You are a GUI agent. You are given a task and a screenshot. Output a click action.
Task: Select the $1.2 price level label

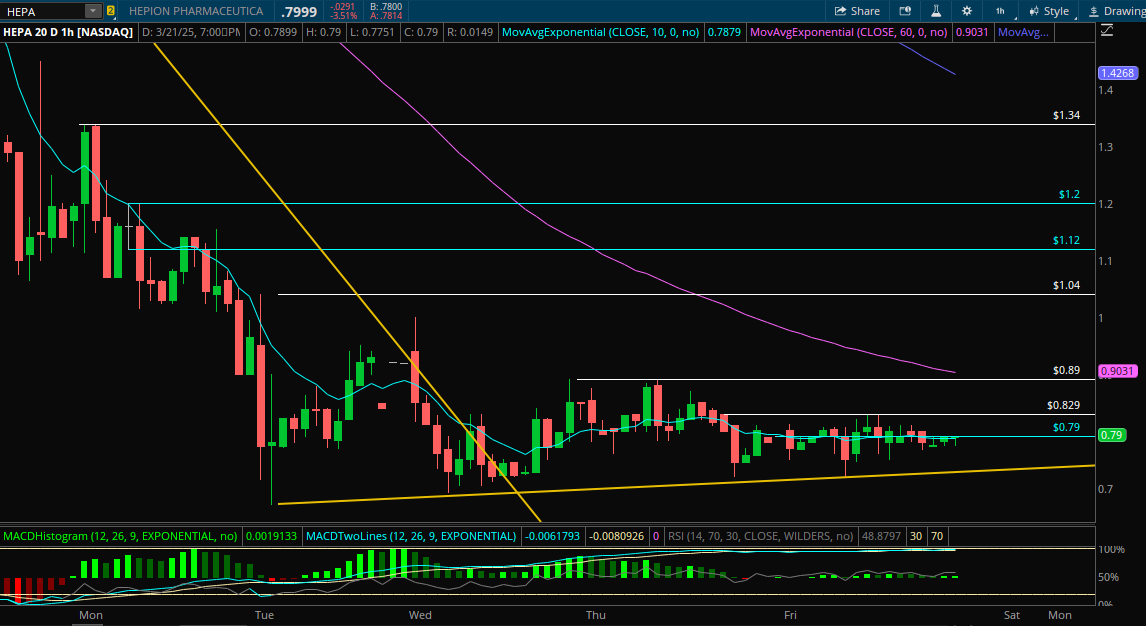pyautogui.click(x=1069, y=194)
